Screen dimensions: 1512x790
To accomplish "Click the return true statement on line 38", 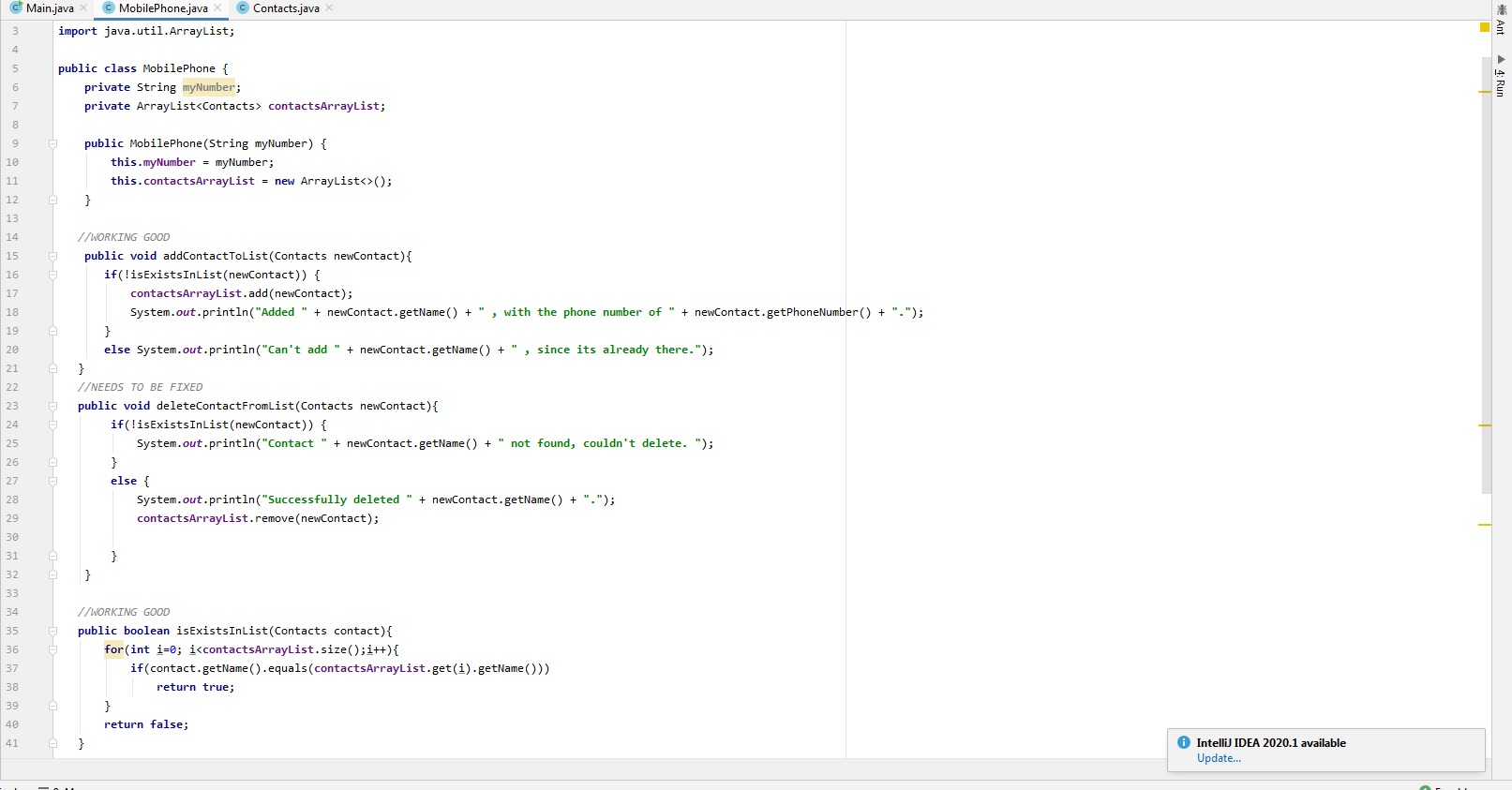I will click(x=195, y=687).
